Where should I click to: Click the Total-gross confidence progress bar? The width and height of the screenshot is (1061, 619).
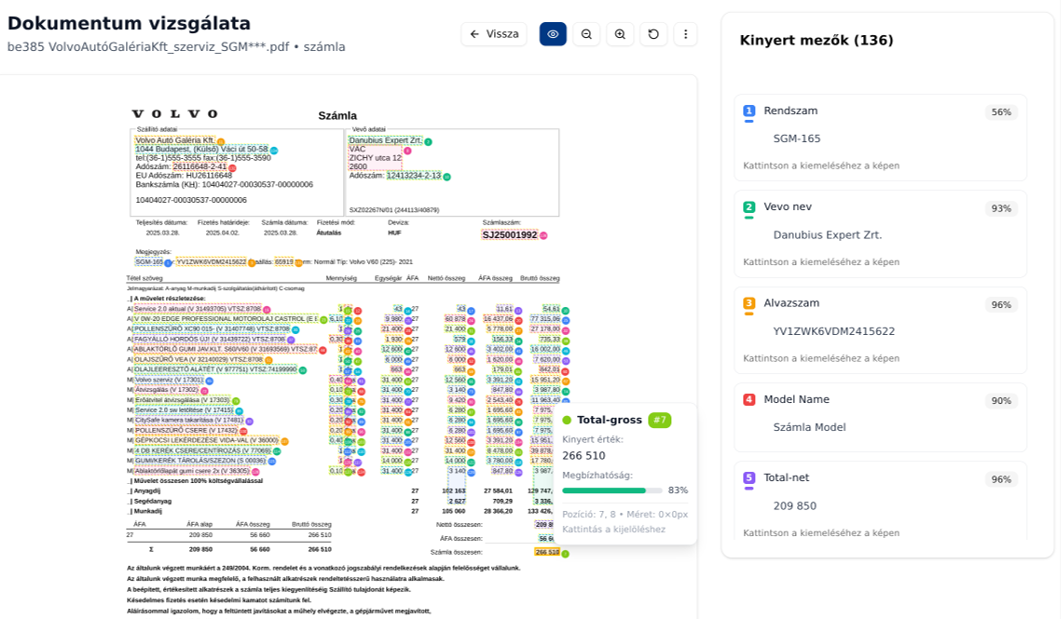point(611,490)
